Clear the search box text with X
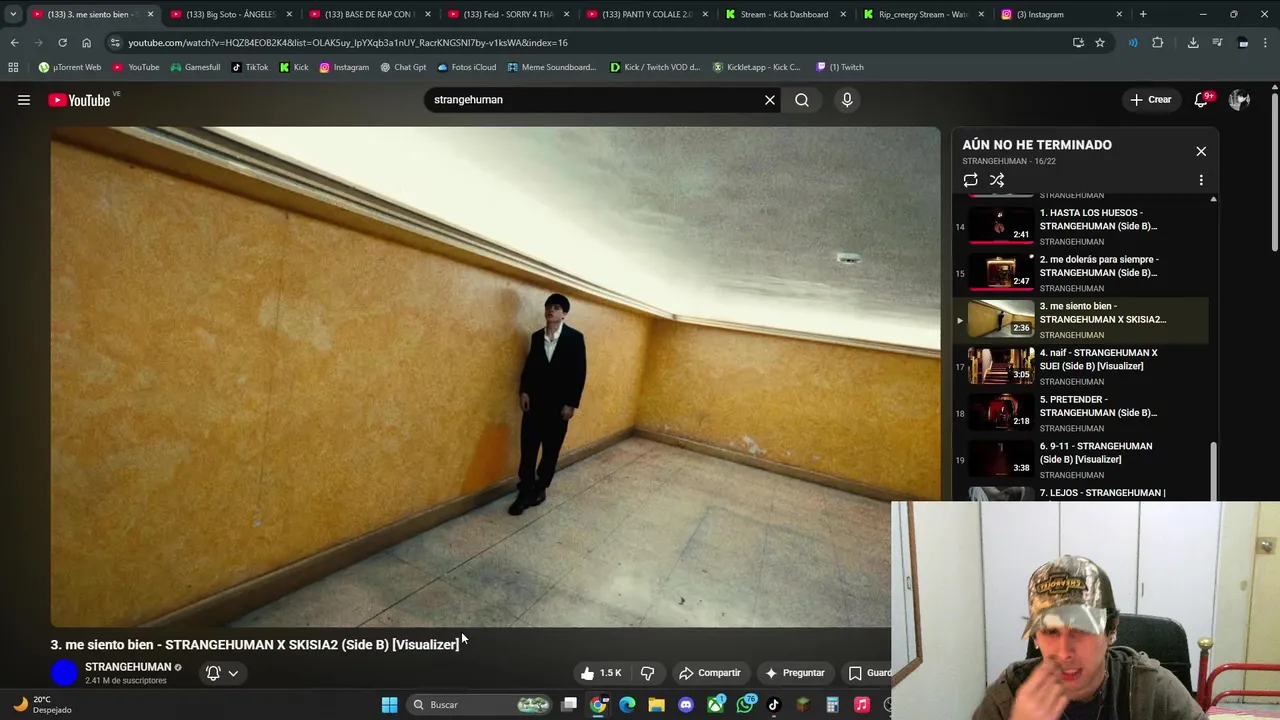Image resolution: width=1280 pixels, height=720 pixels. [770, 100]
